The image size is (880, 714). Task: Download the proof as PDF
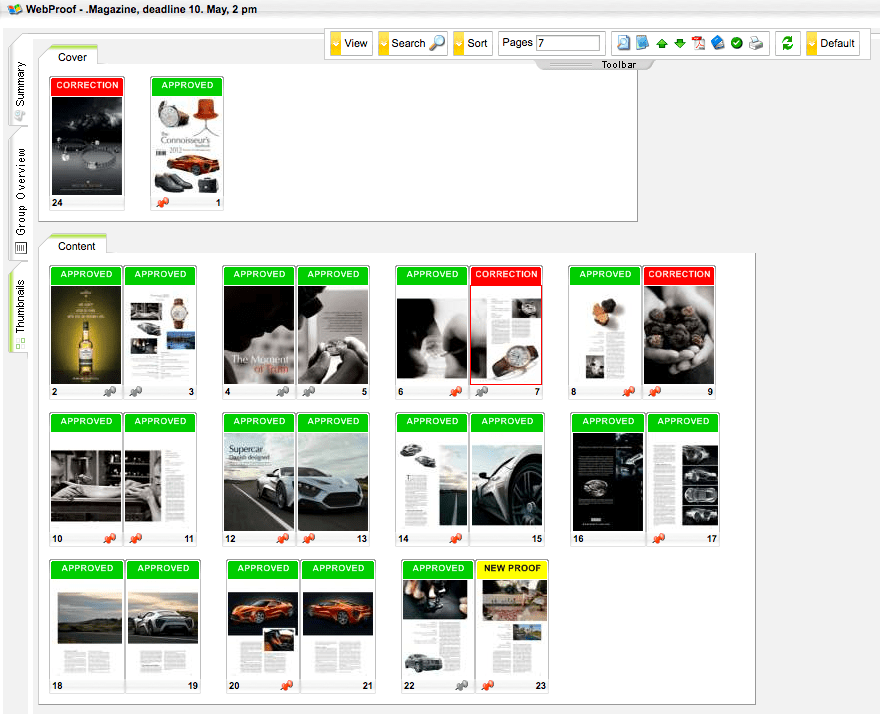pos(700,42)
